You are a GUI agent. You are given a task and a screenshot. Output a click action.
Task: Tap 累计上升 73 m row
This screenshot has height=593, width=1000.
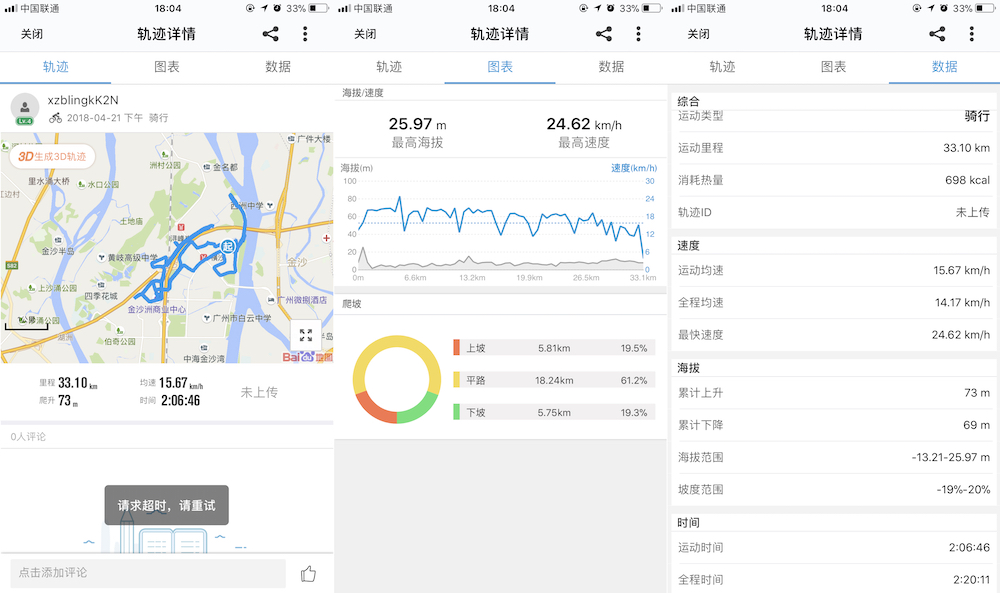[x=834, y=393]
